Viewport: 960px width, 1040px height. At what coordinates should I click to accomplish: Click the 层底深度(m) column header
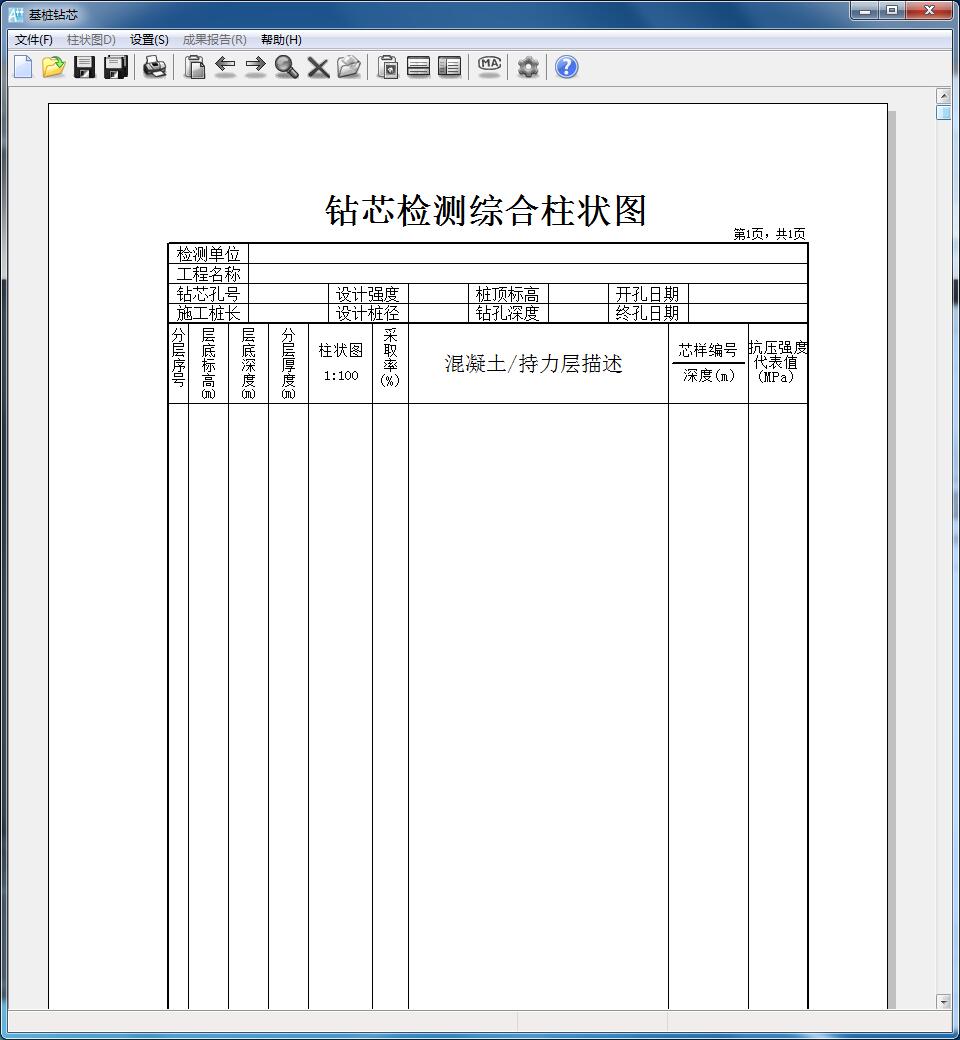[x=248, y=363]
